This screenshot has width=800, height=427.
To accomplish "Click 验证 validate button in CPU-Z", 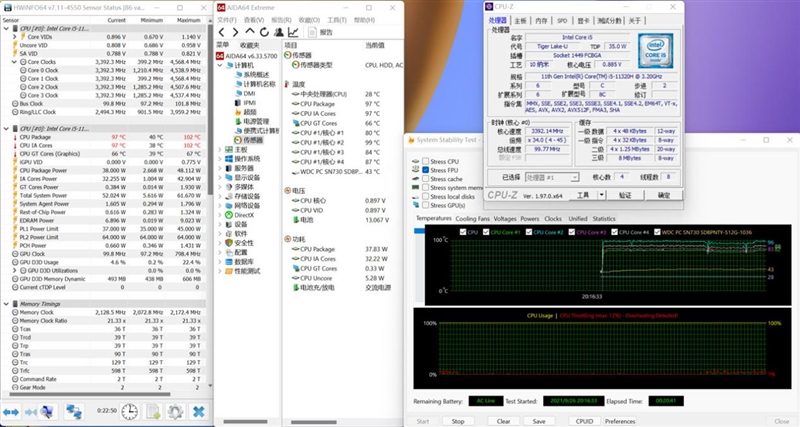I will pyautogui.click(x=626, y=195).
